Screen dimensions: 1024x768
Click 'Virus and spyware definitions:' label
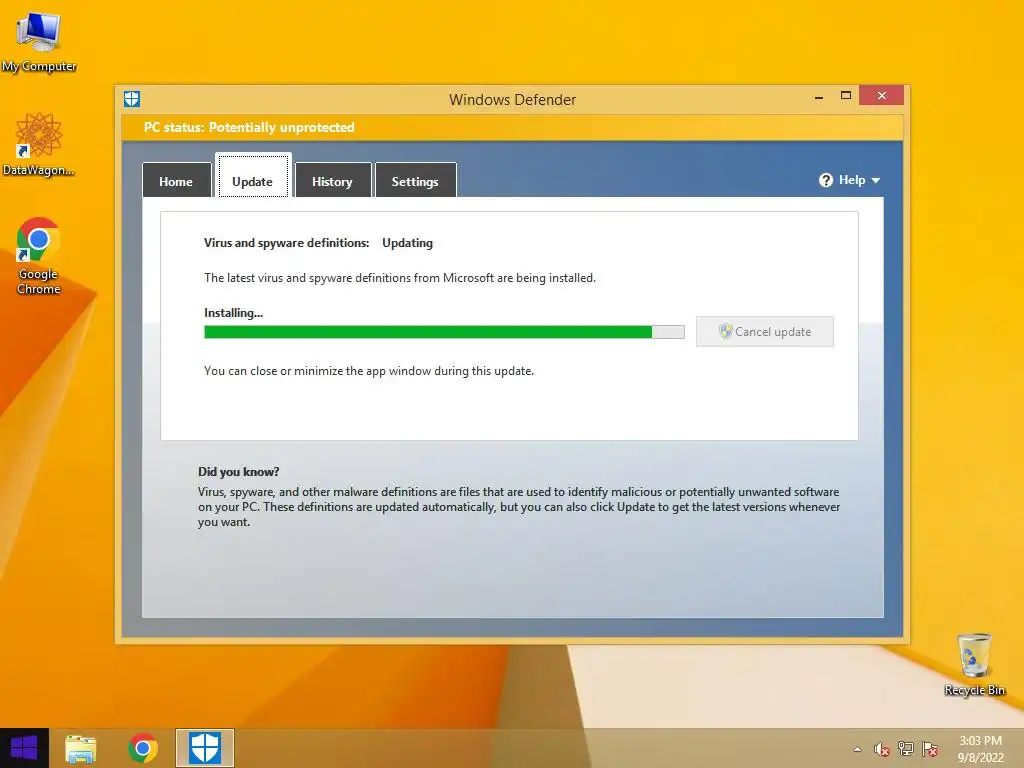[287, 243]
